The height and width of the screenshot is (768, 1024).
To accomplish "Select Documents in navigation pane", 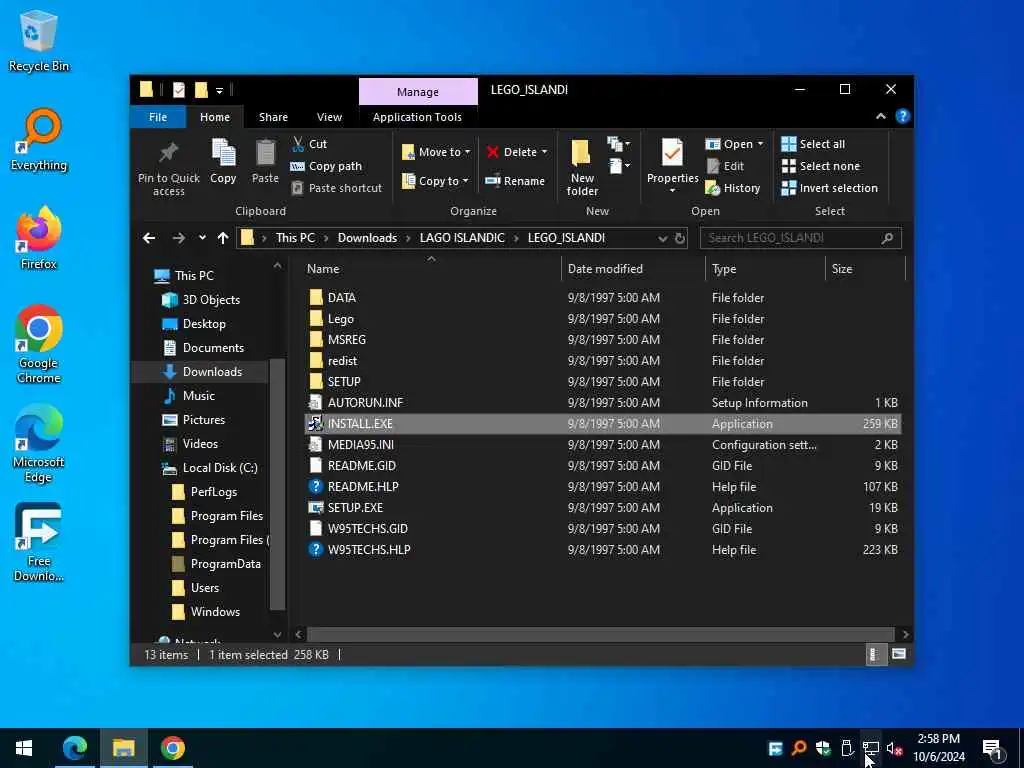I will tap(213, 347).
